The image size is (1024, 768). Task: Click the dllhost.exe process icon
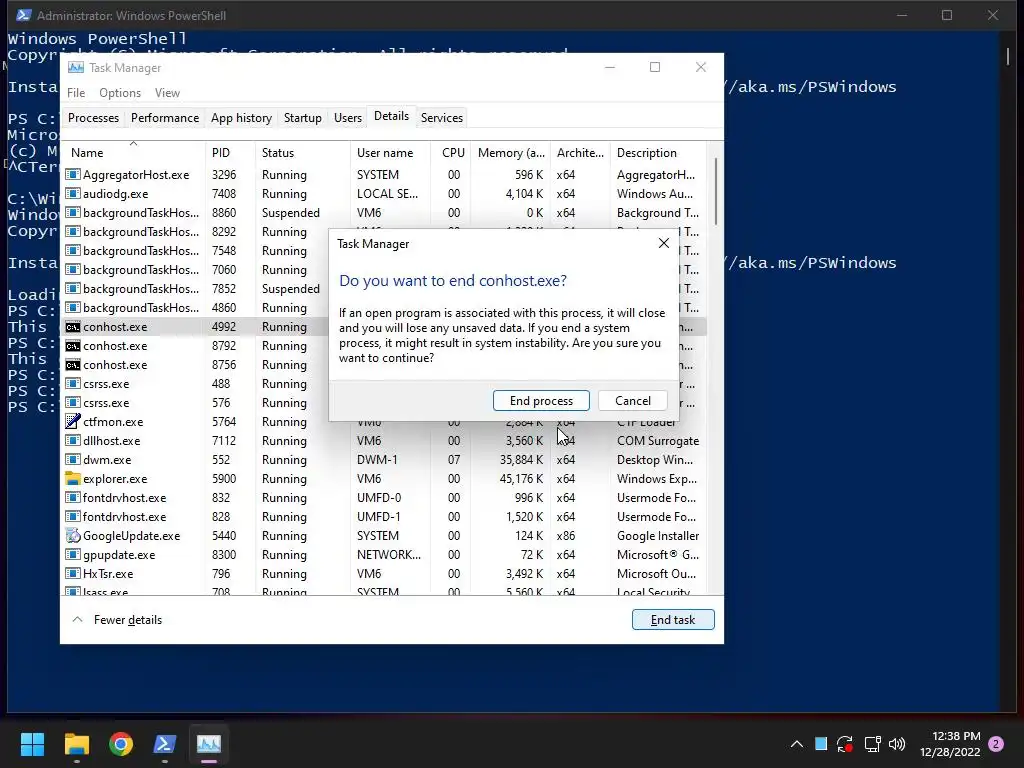click(x=72, y=441)
